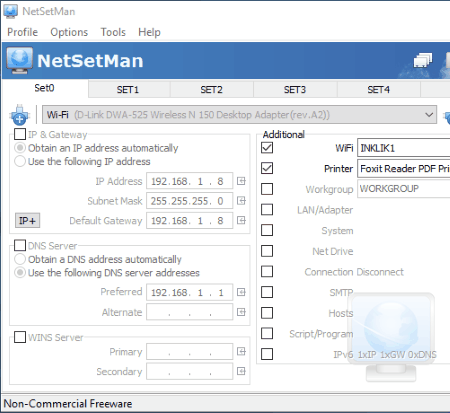Click the NetSetMan title bar app icon
450x413 pixels.
[10, 11]
